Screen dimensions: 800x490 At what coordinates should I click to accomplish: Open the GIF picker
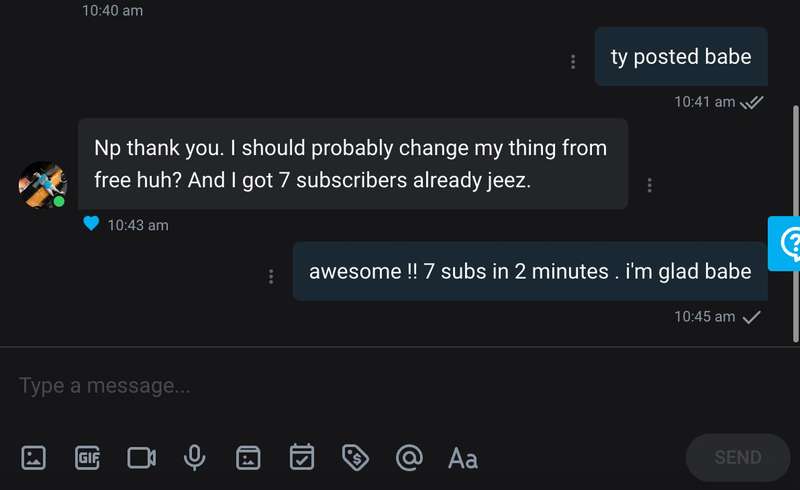click(x=87, y=457)
